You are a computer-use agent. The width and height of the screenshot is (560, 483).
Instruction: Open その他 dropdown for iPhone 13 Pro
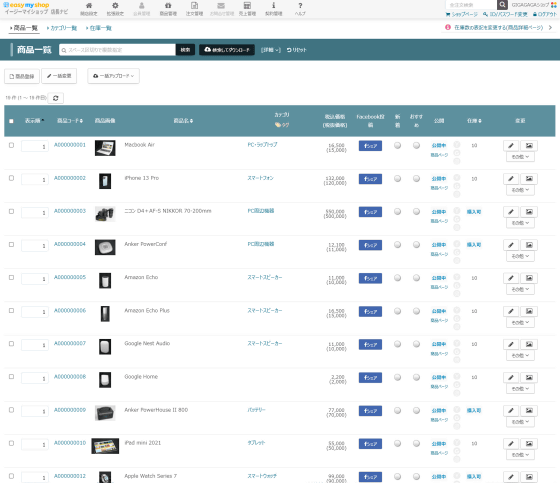pyautogui.click(x=520, y=190)
